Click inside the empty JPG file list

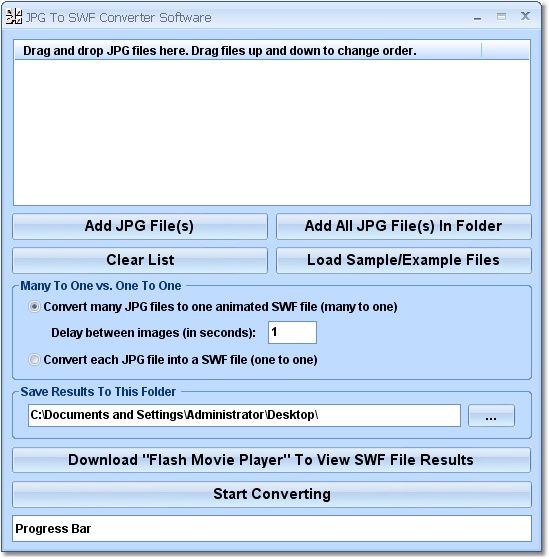(x=272, y=132)
